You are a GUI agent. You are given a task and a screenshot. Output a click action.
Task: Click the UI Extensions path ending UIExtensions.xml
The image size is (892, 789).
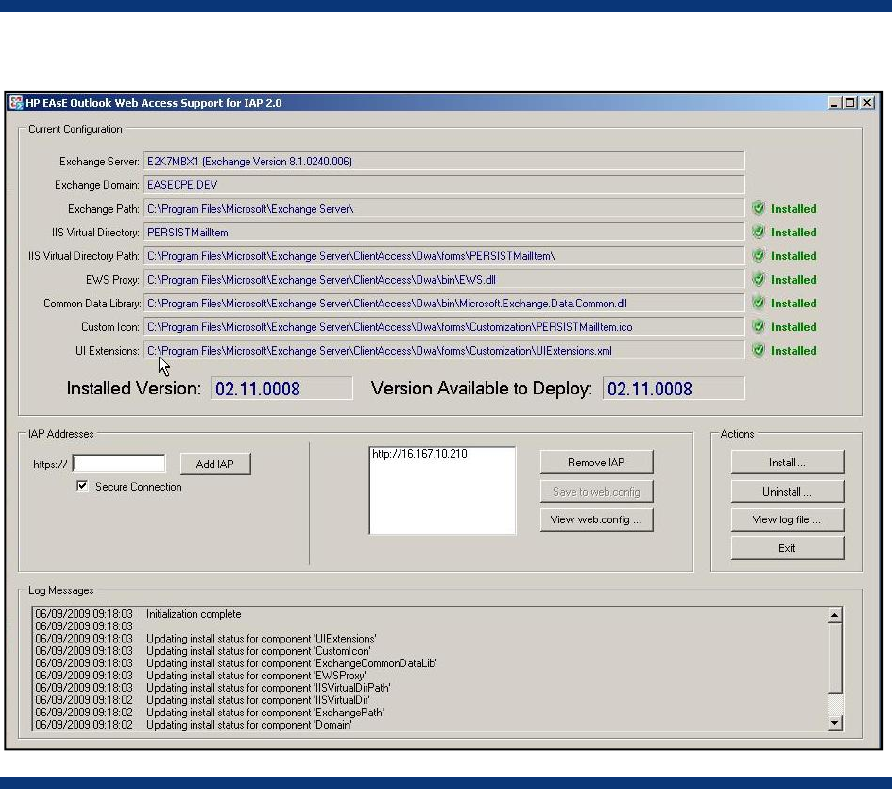tap(443, 351)
